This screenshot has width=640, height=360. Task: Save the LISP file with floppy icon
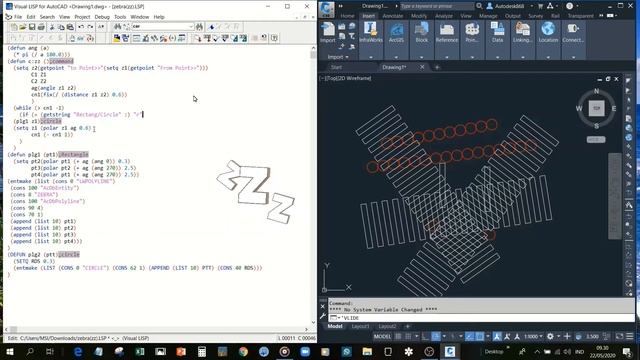[32, 27]
